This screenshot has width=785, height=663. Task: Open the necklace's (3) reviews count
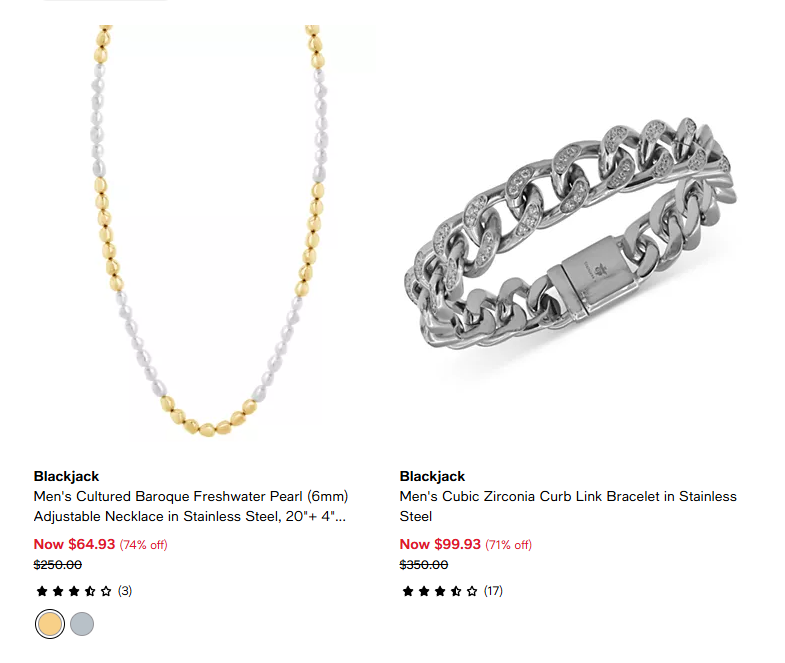pos(125,591)
